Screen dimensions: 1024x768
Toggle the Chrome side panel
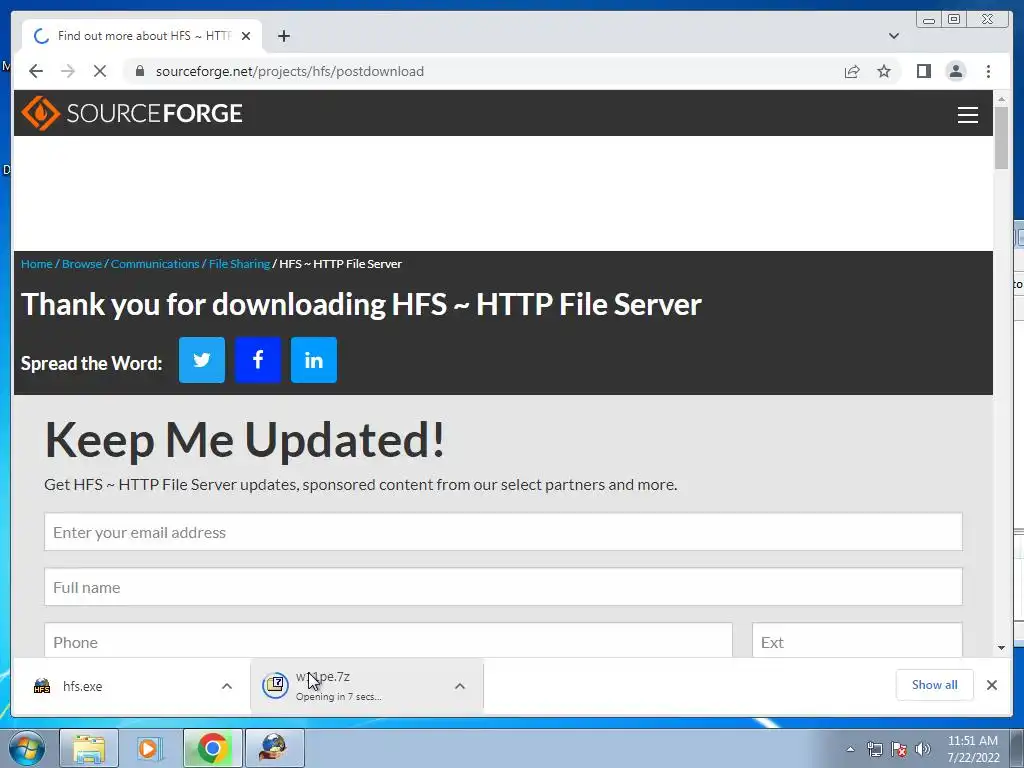(923, 71)
